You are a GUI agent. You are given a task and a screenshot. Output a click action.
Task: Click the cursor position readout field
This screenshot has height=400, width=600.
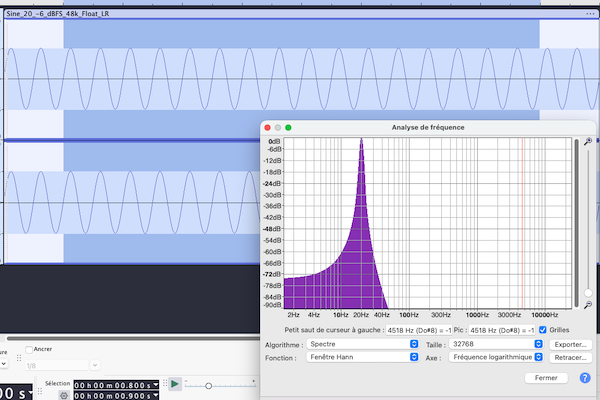[x=419, y=330]
